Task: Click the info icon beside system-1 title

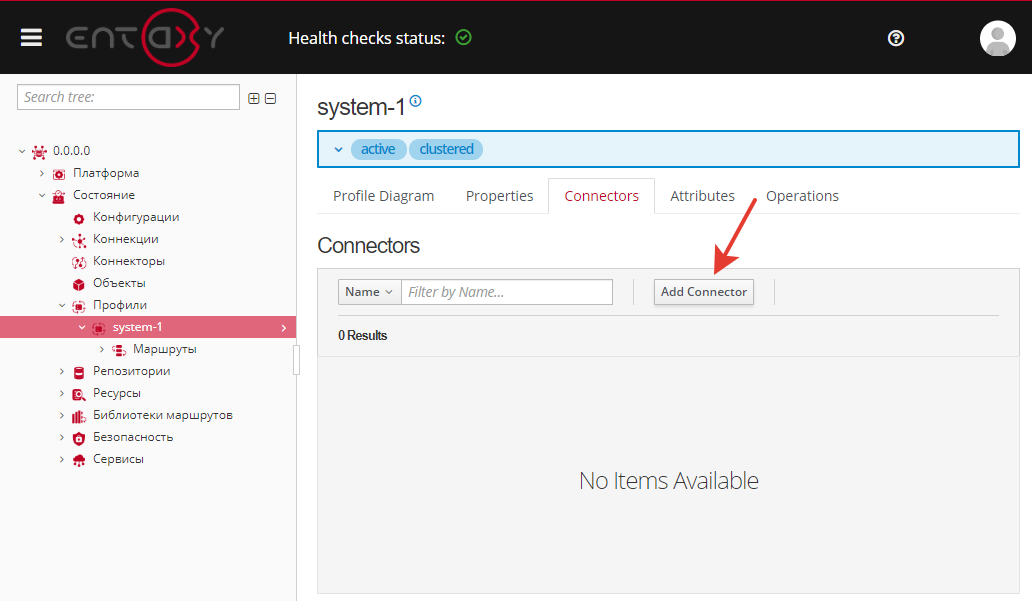Action: click(x=416, y=101)
